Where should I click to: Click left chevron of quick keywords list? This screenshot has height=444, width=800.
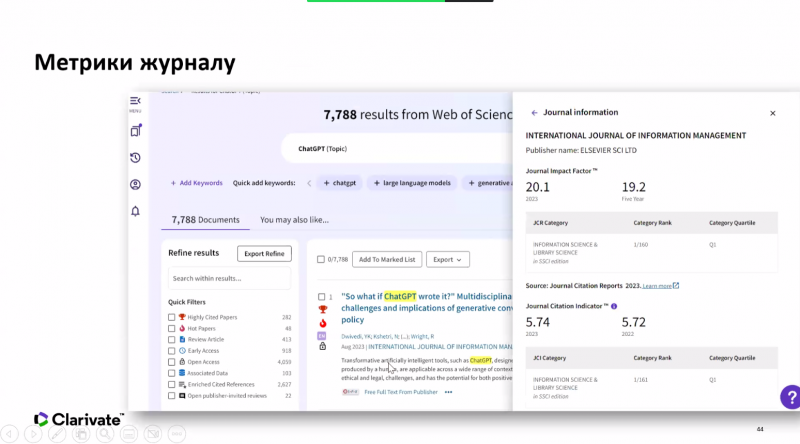tap(309, 183)
